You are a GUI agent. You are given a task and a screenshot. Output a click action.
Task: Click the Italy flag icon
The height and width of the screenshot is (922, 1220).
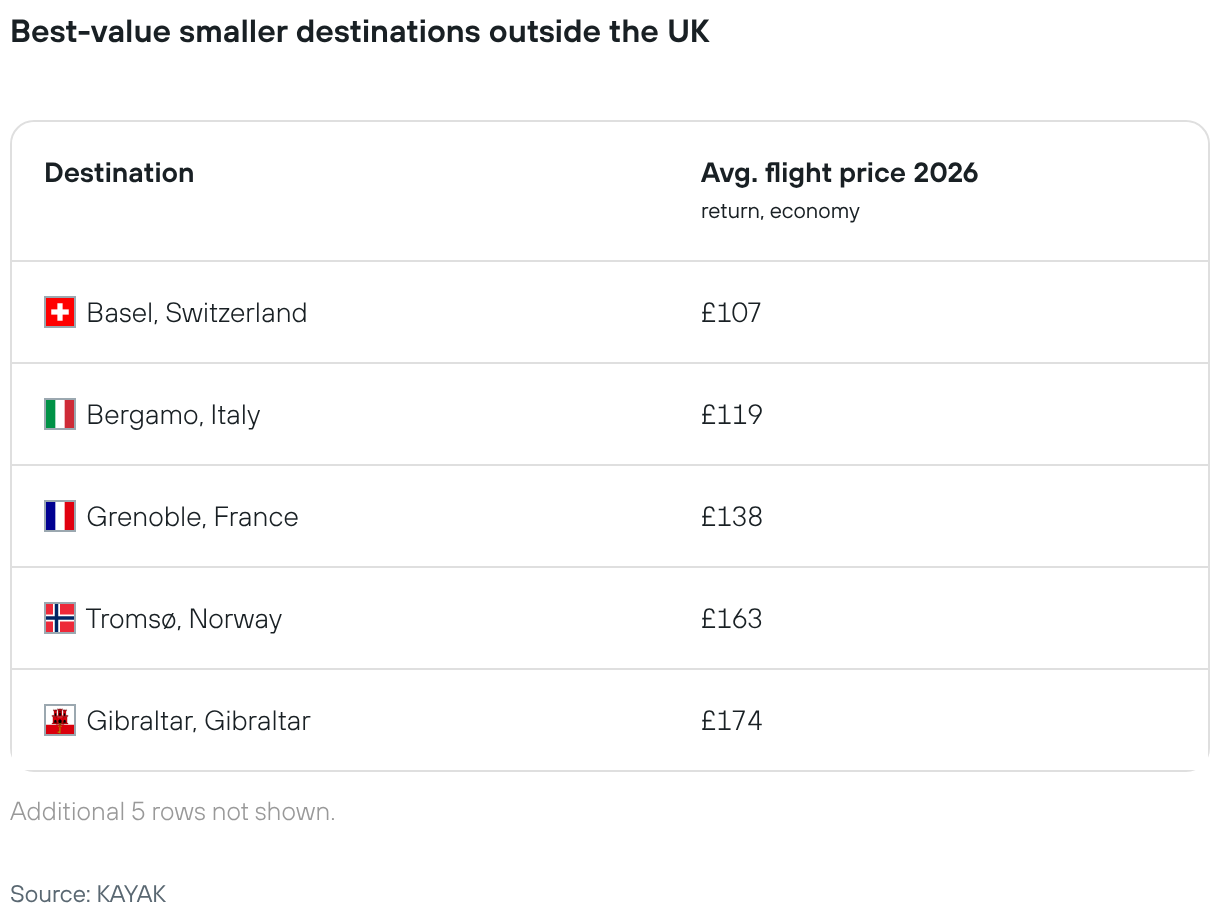tap(60, 415)
